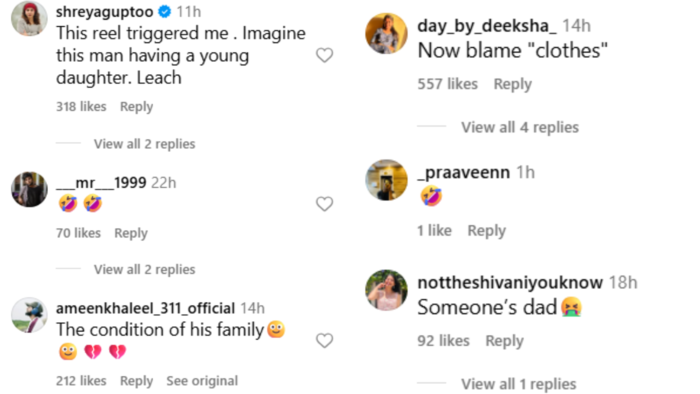Like ___mr___1999's emoji comment heart

pyautogui.click(x=325, y=204)
